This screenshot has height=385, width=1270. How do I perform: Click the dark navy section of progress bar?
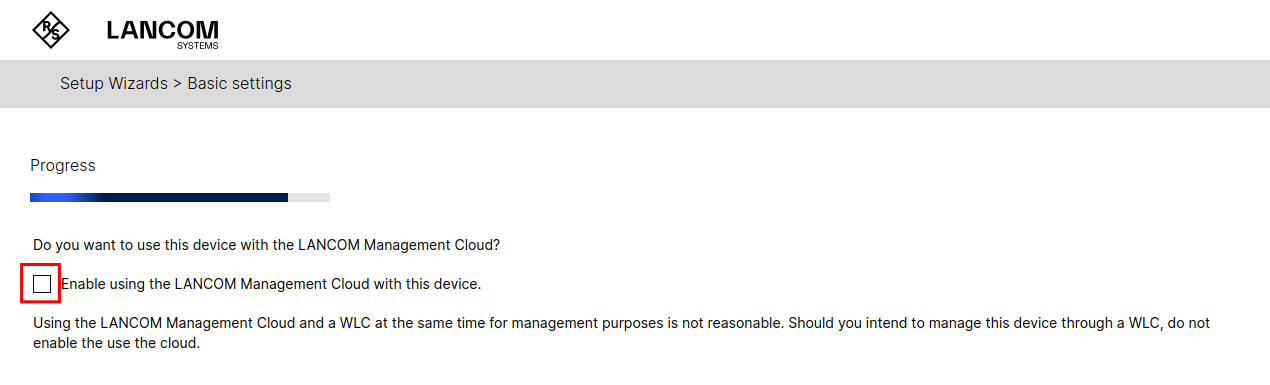tap(195, 198)
